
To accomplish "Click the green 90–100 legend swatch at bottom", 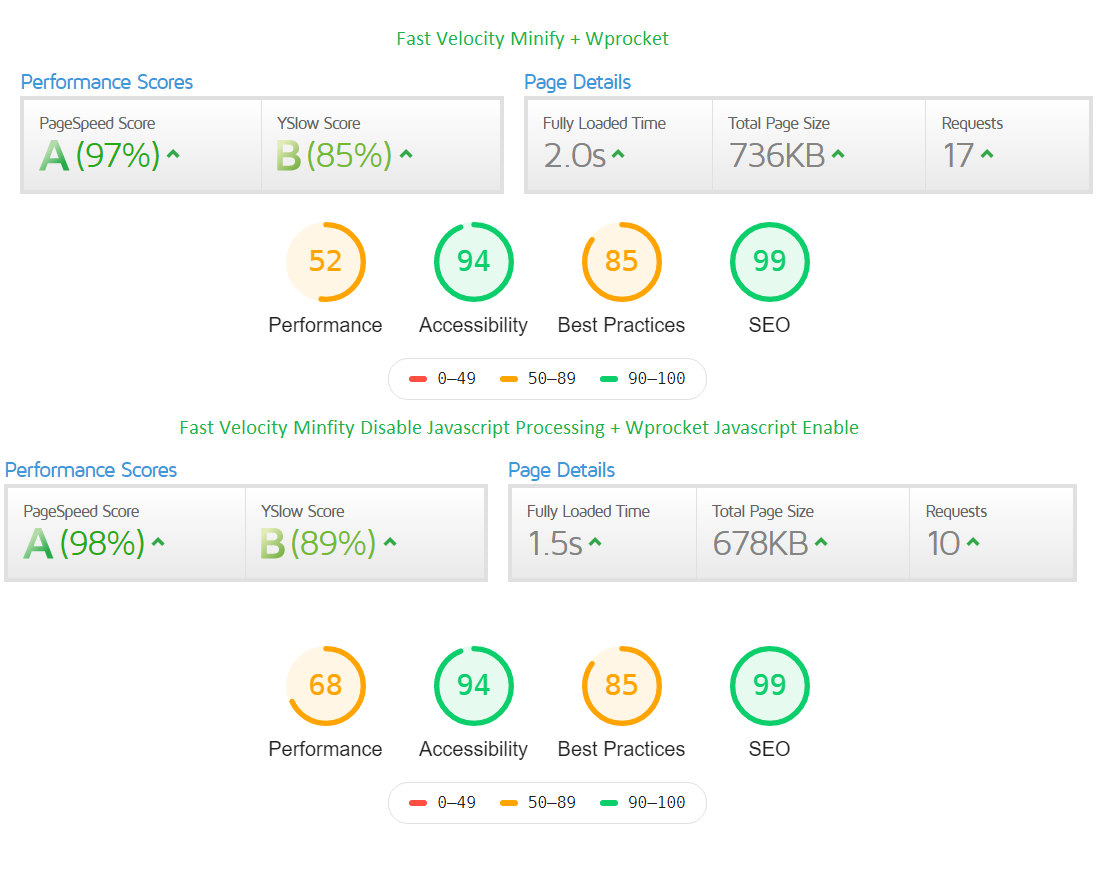I will click(x=609, y=803).
